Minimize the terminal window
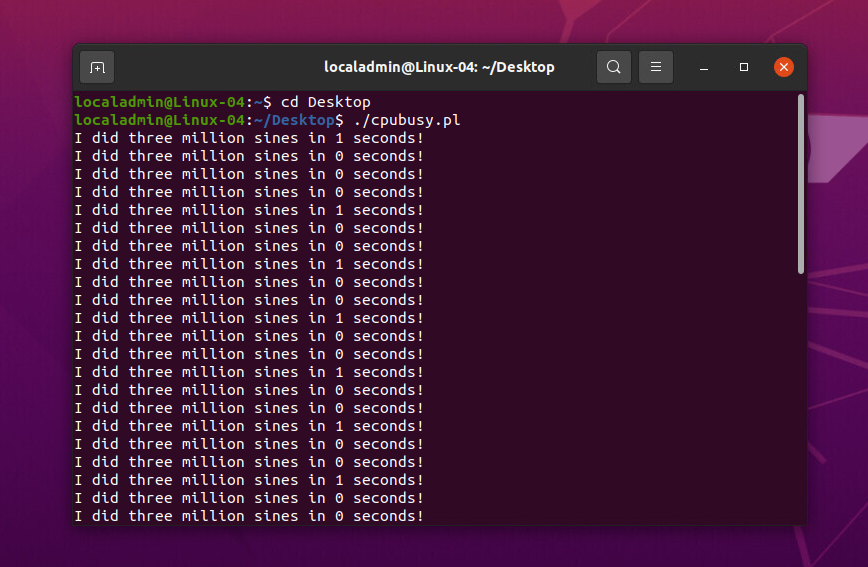The image size is (868, 567). (x=704, y=68)
